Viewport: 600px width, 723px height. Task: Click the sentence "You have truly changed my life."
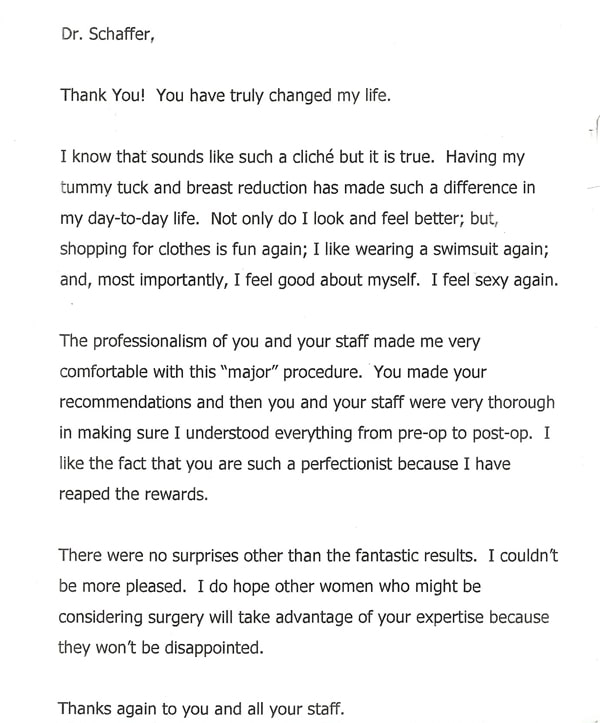tap(273, 96)
